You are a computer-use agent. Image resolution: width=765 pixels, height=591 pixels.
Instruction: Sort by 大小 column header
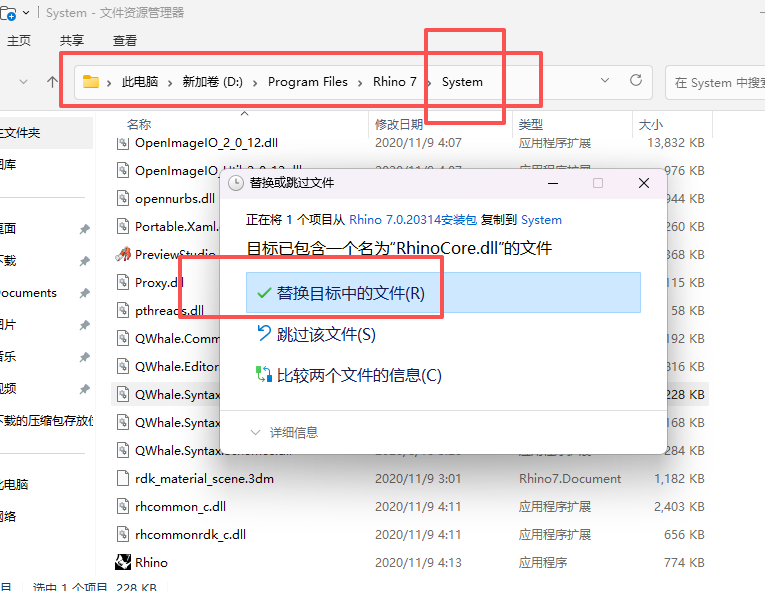[x=651, y=124]
